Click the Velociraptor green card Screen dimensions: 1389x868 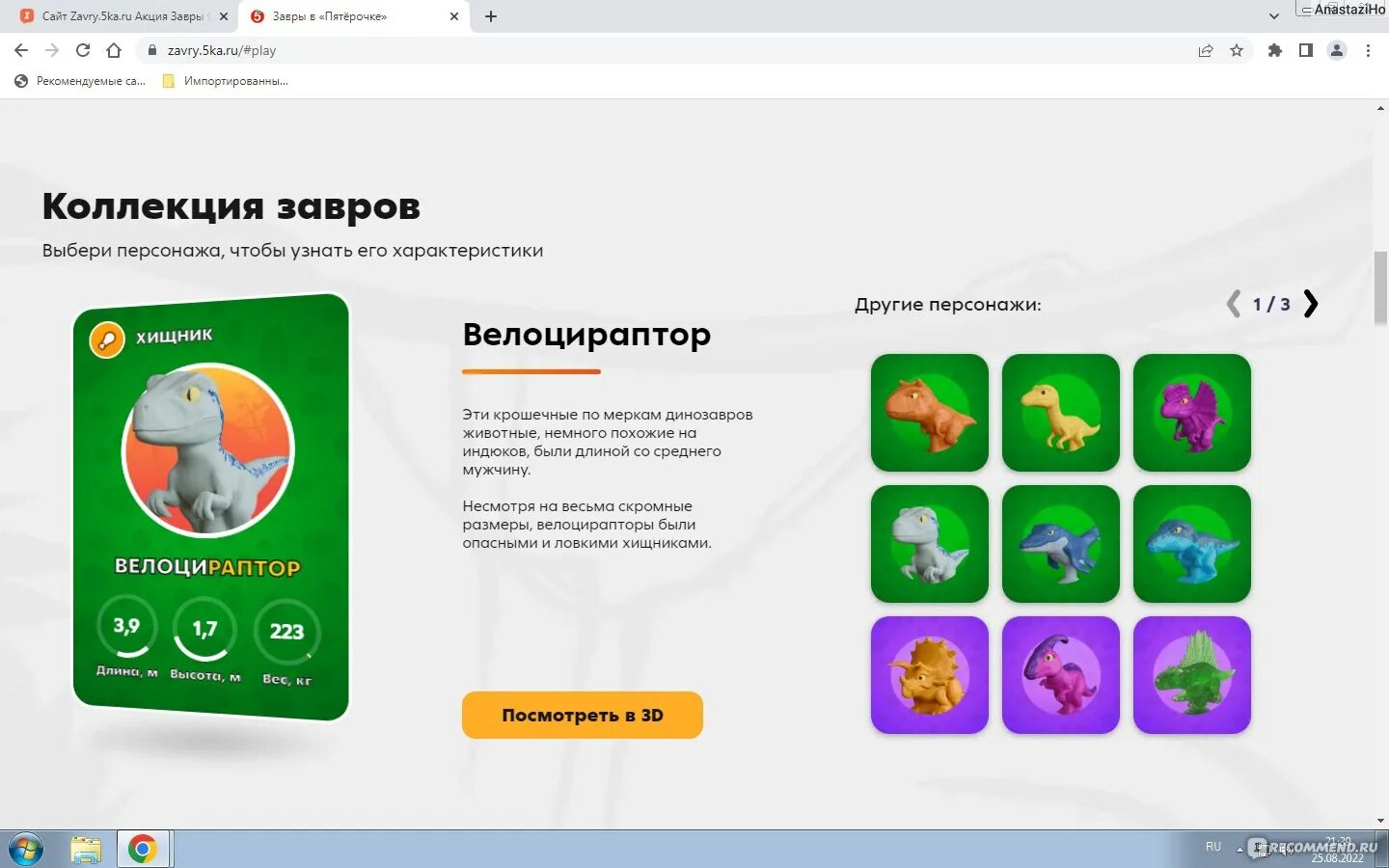(x=211, y=507)
